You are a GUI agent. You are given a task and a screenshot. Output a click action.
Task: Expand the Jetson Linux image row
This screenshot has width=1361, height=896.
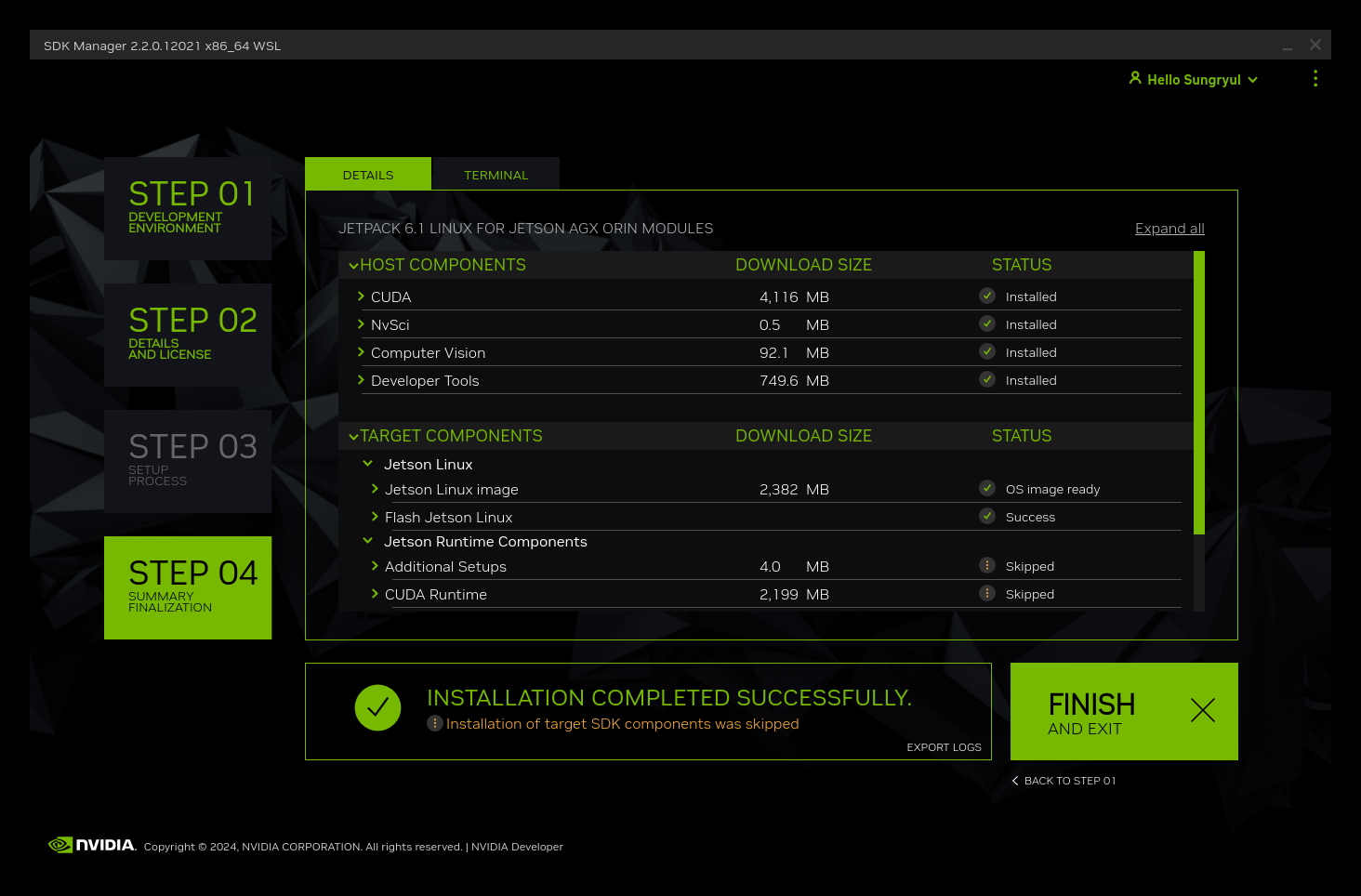[375, 489]
